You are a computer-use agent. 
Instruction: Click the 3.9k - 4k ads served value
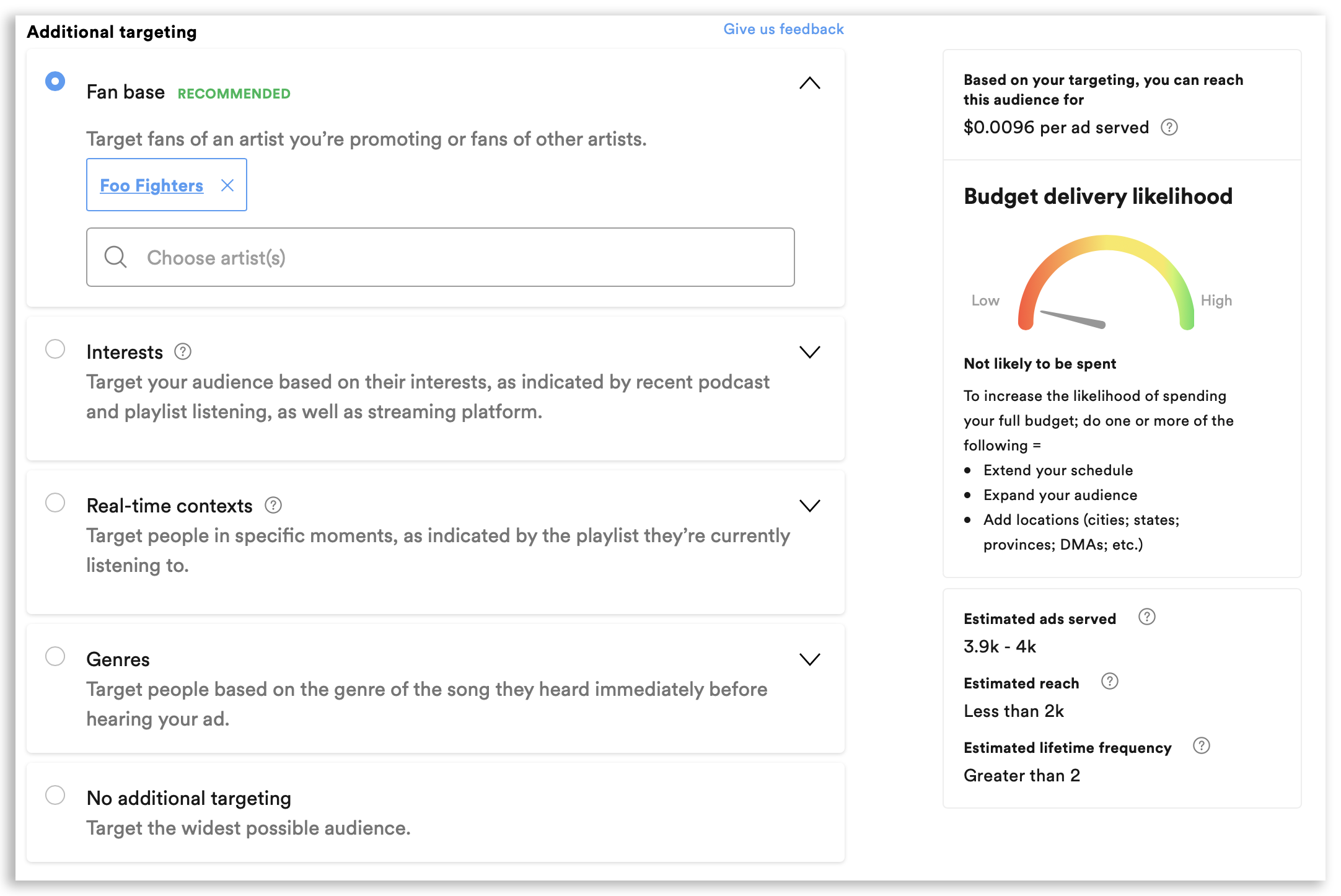click(x=1000, y=646)
